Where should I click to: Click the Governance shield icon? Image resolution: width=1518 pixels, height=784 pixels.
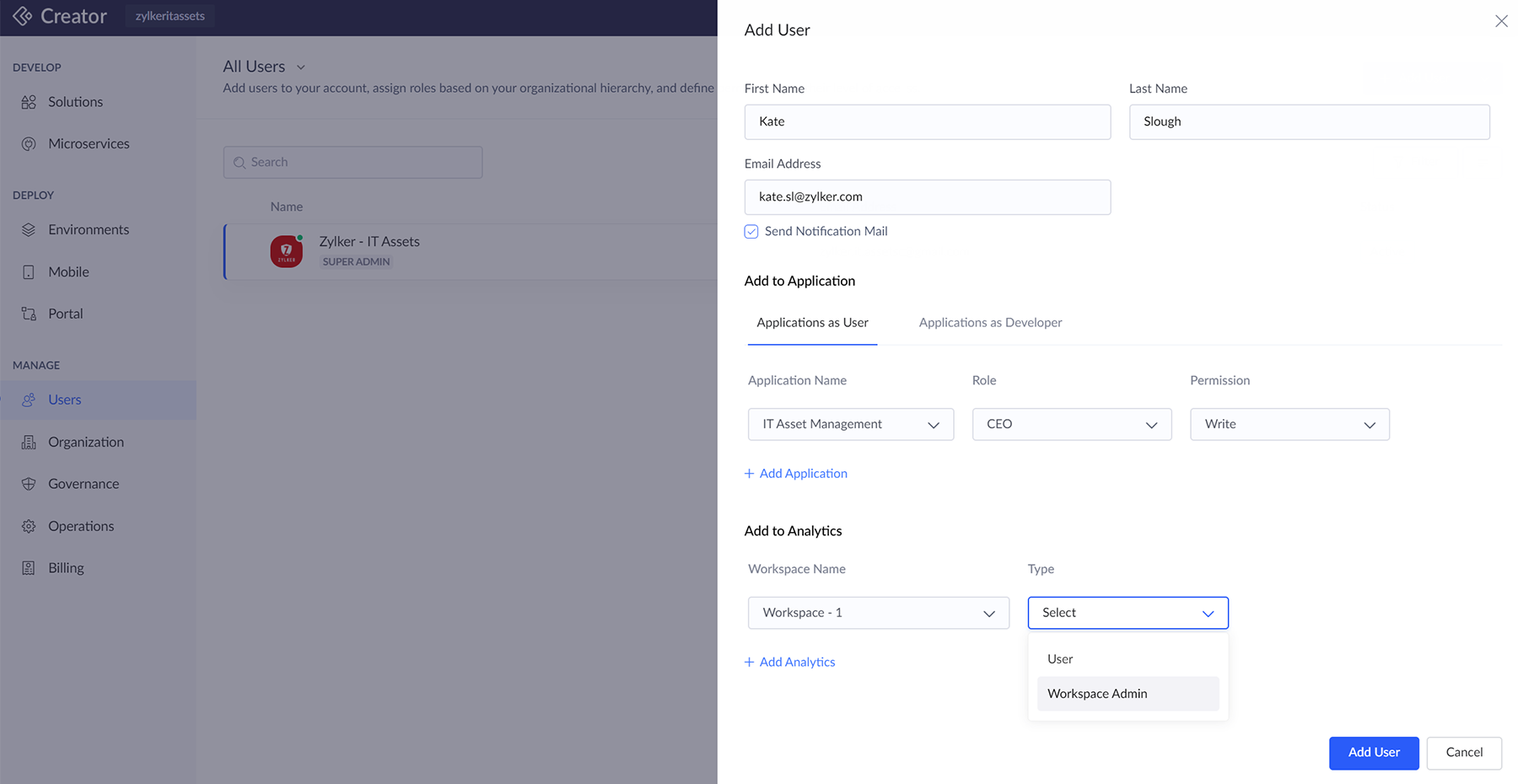point(29,484)
